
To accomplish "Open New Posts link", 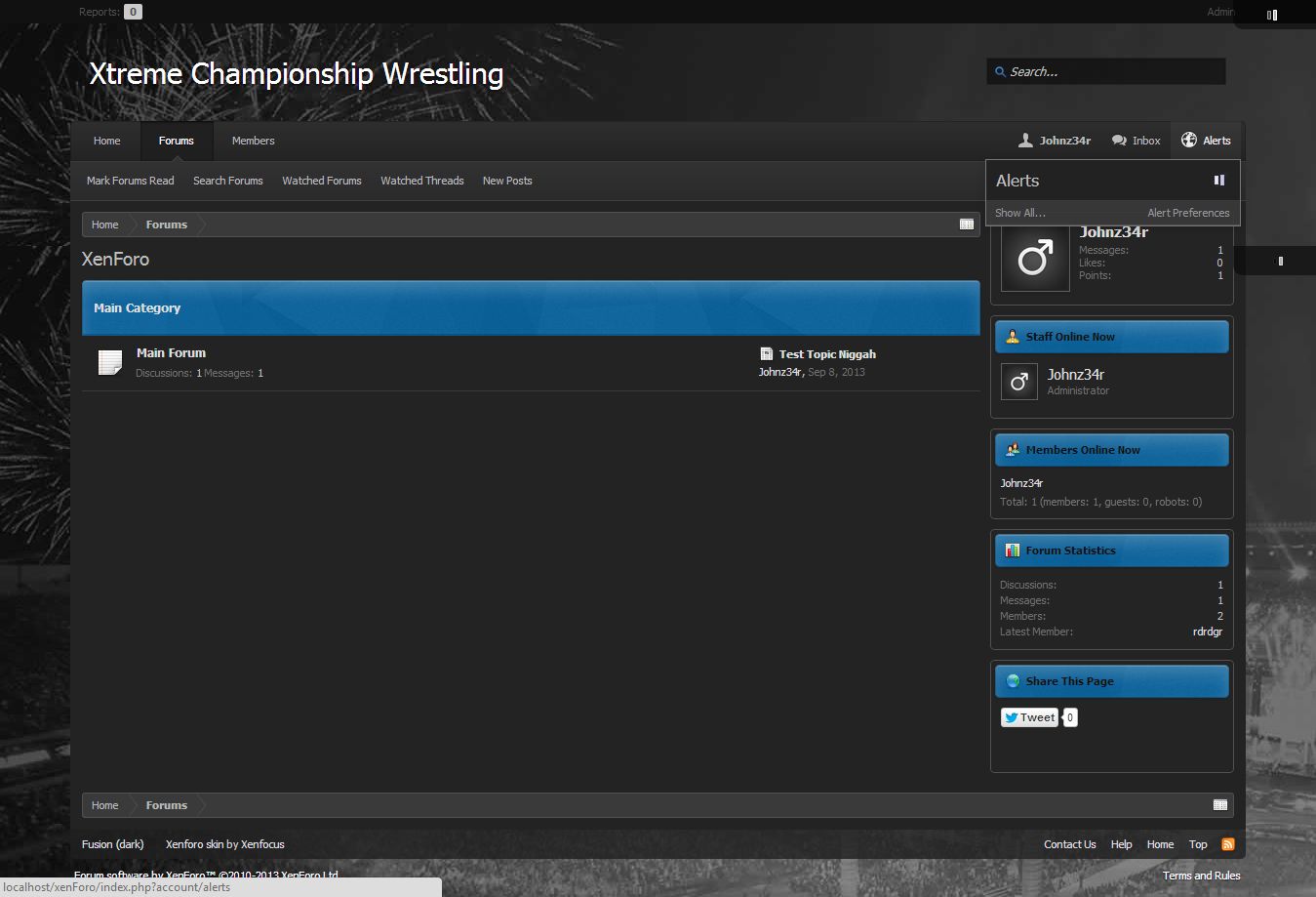I will pos(506,181).
